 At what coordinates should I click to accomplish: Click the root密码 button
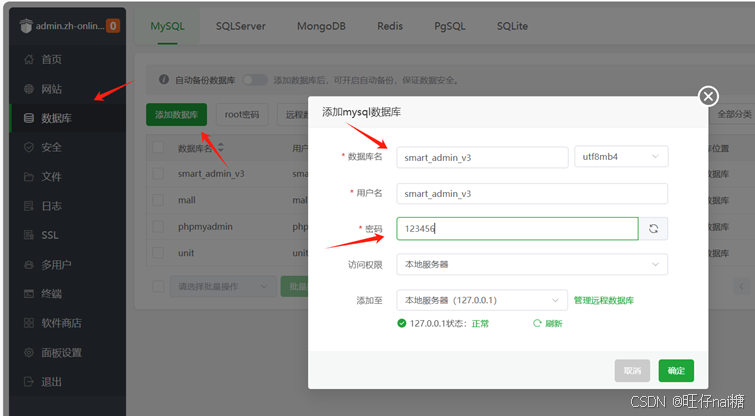tap(242, 115)
